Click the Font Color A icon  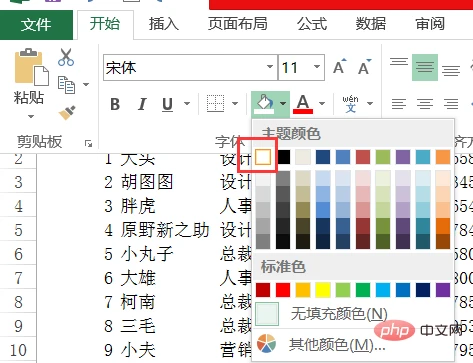tap(303, 104)
